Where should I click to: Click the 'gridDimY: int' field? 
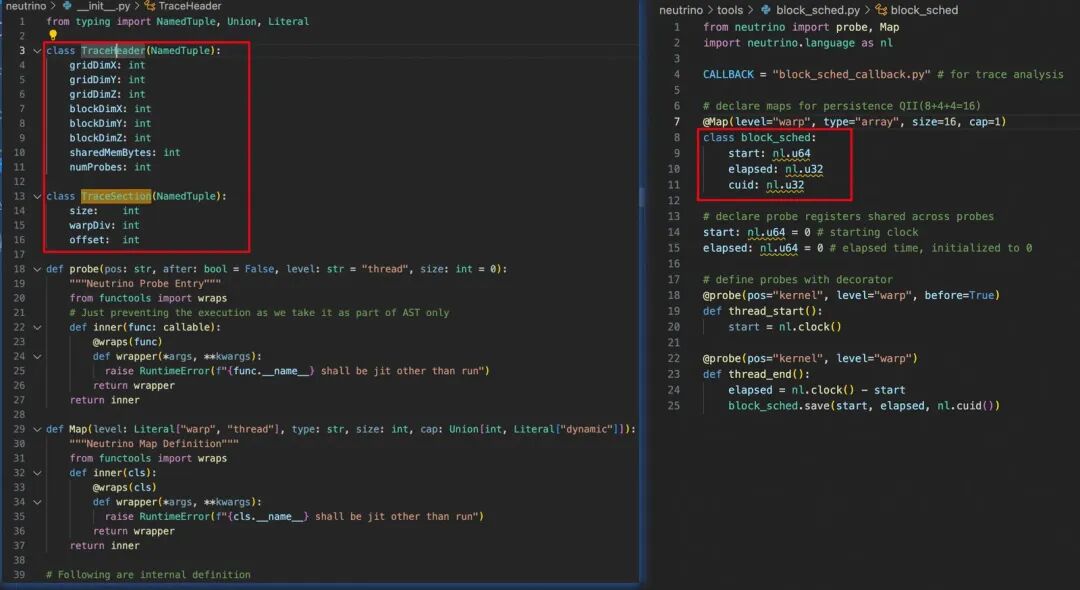point(107,80)
